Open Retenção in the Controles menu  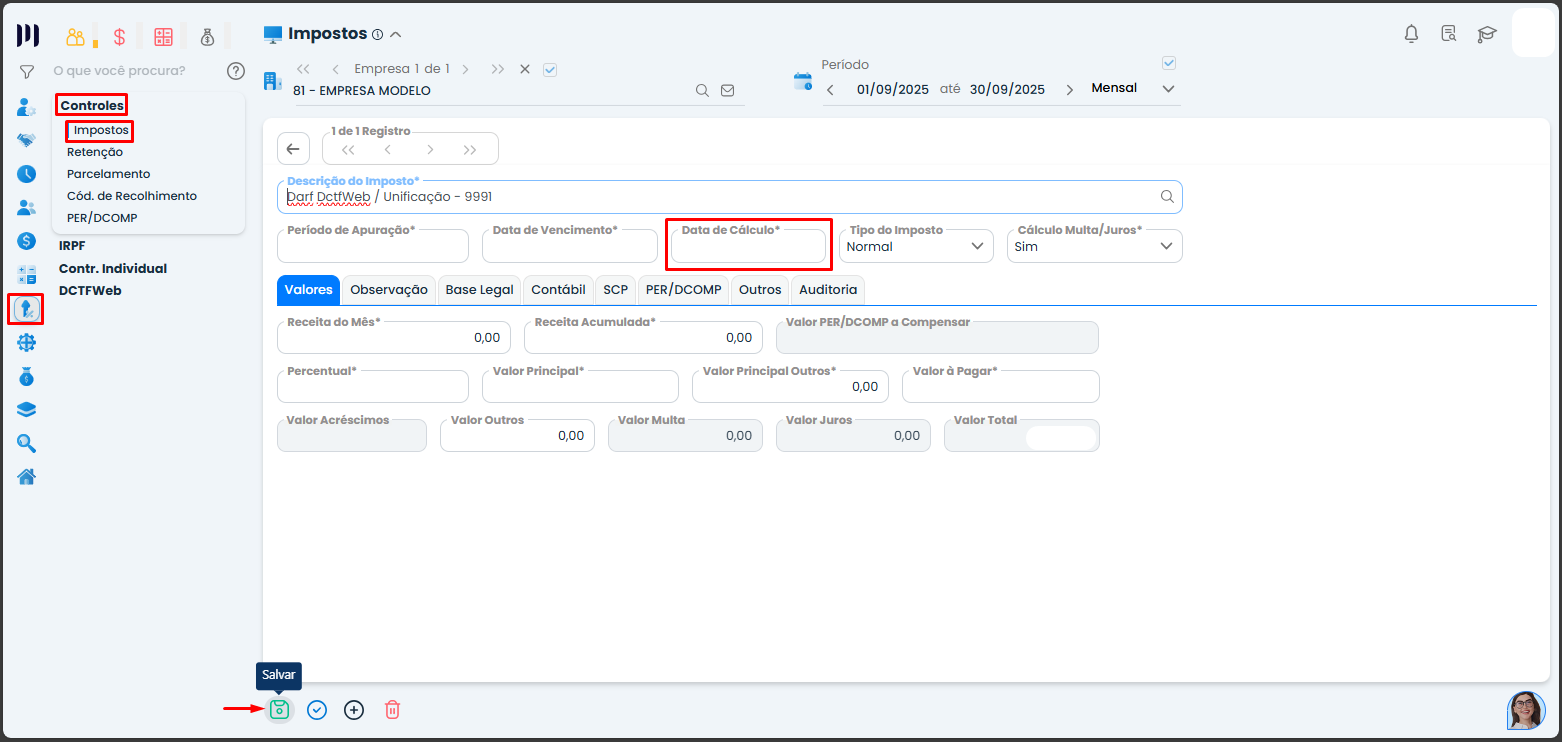pyautogui.click(x=95, y=152)
